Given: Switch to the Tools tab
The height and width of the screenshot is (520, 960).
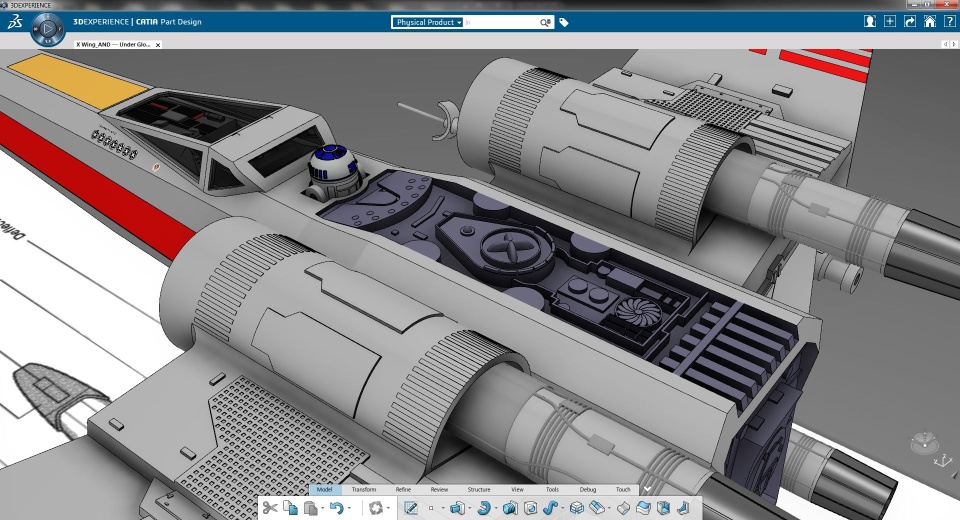Looking at the screenshot, I should point(552,489).
